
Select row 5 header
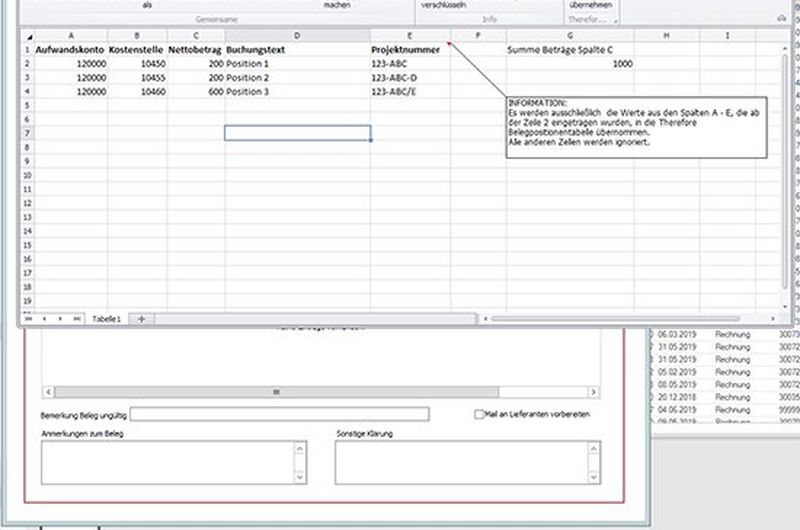28,106
